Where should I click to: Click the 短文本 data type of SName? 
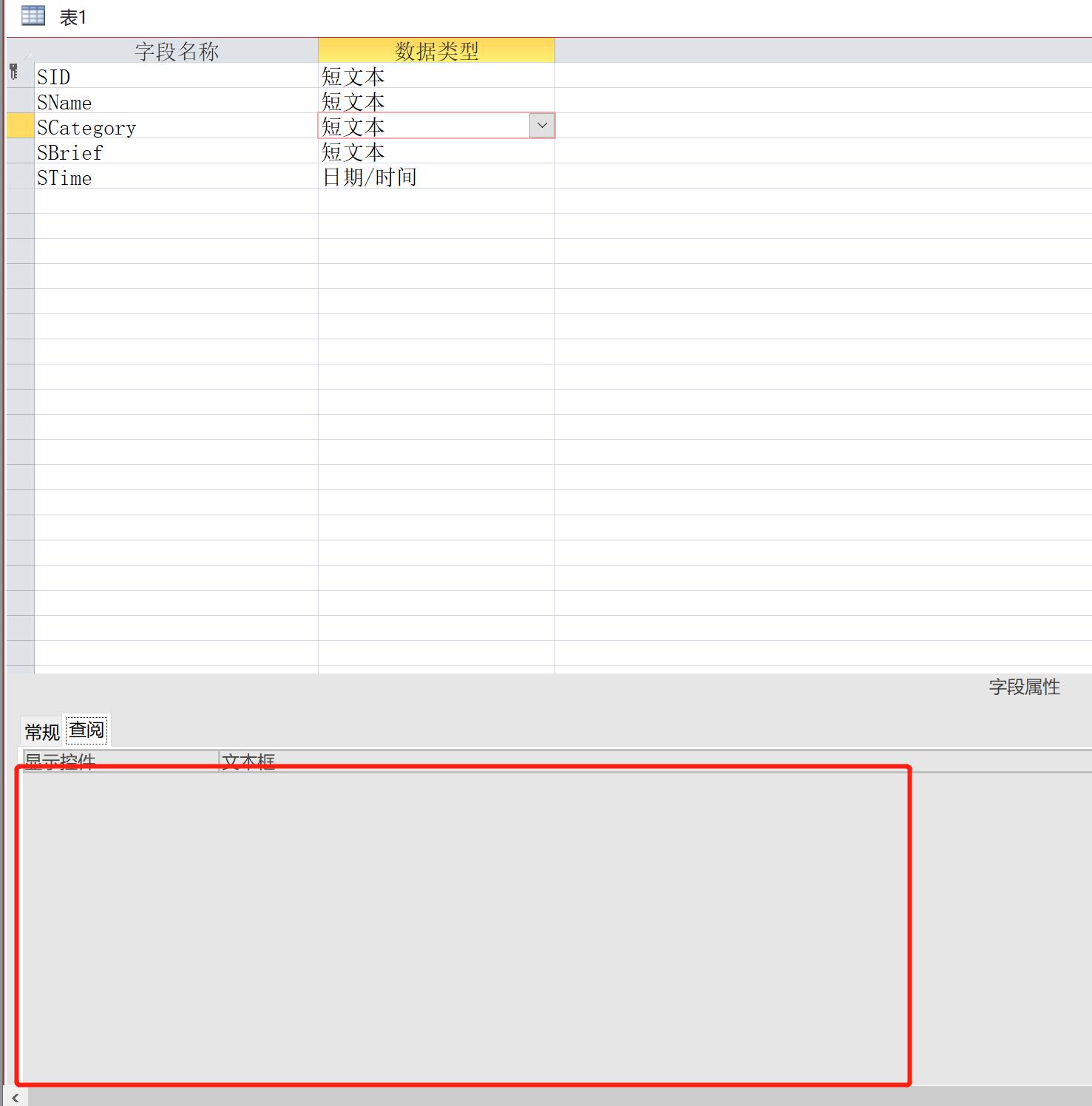pos(436,101)
